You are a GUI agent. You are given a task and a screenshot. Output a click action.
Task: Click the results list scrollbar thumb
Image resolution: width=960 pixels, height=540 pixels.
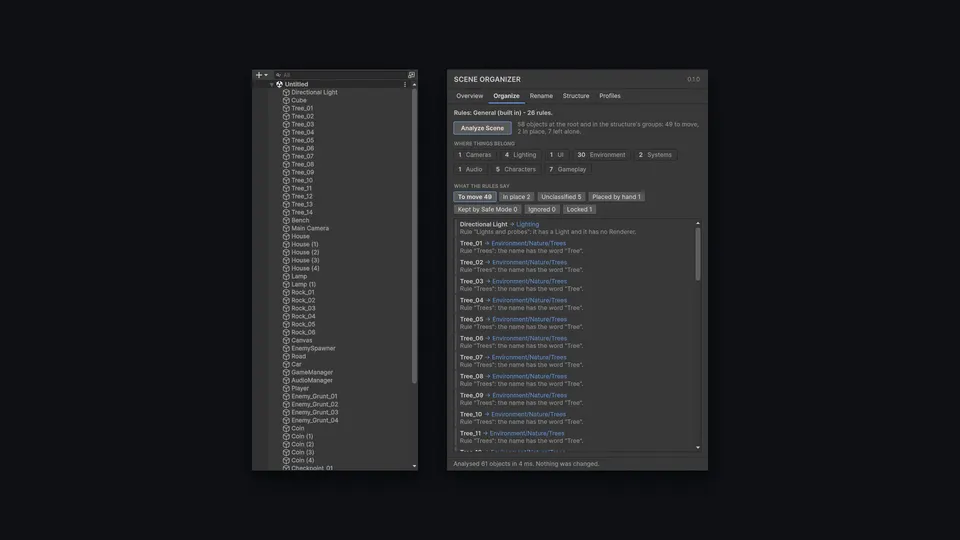tap(697, 254)
